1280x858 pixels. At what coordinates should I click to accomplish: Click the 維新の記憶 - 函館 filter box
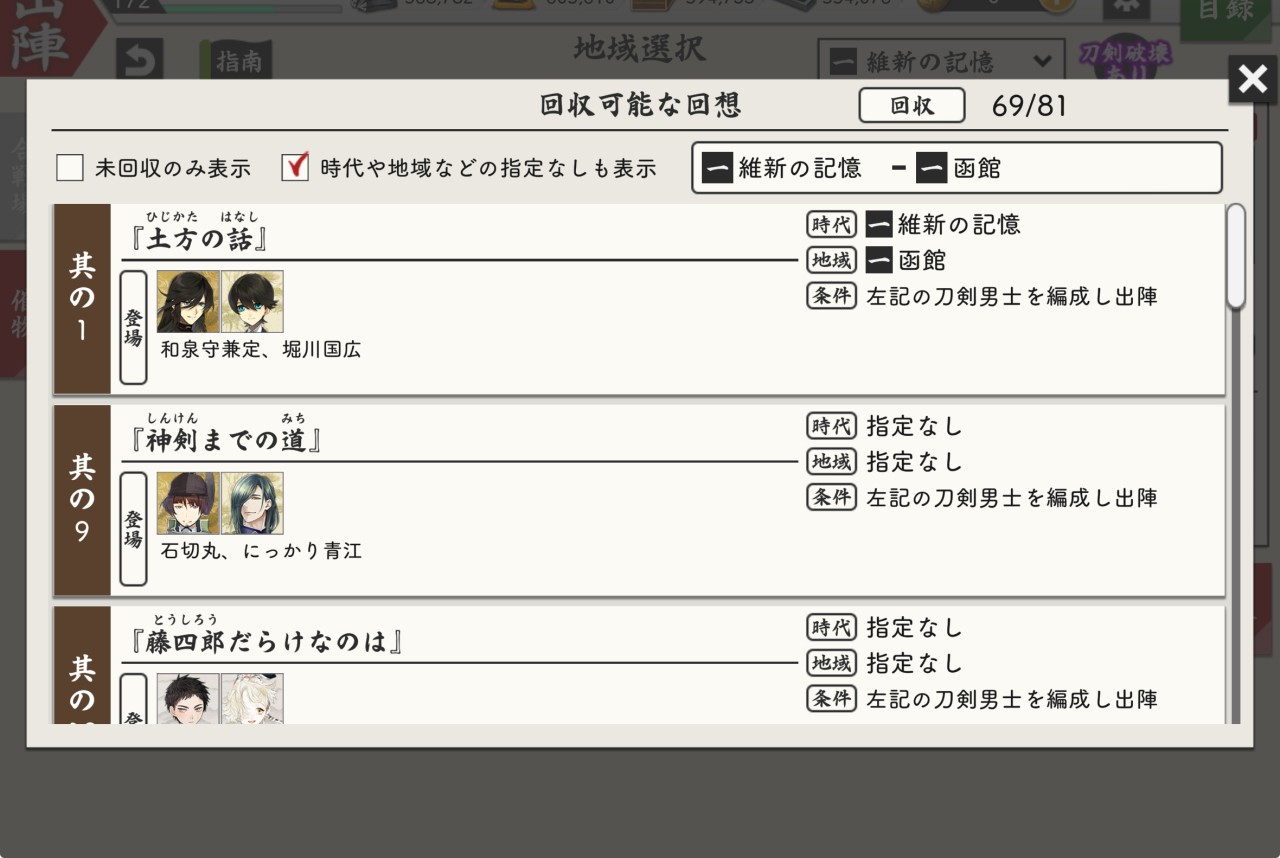956,168
